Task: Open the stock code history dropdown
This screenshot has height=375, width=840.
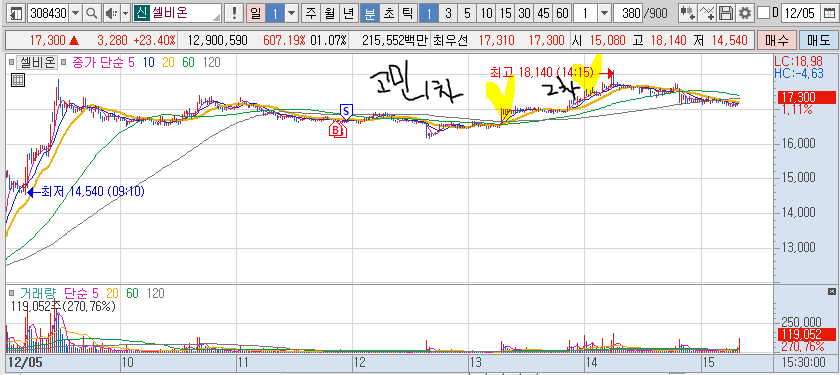Action: (x=75, y=13)
